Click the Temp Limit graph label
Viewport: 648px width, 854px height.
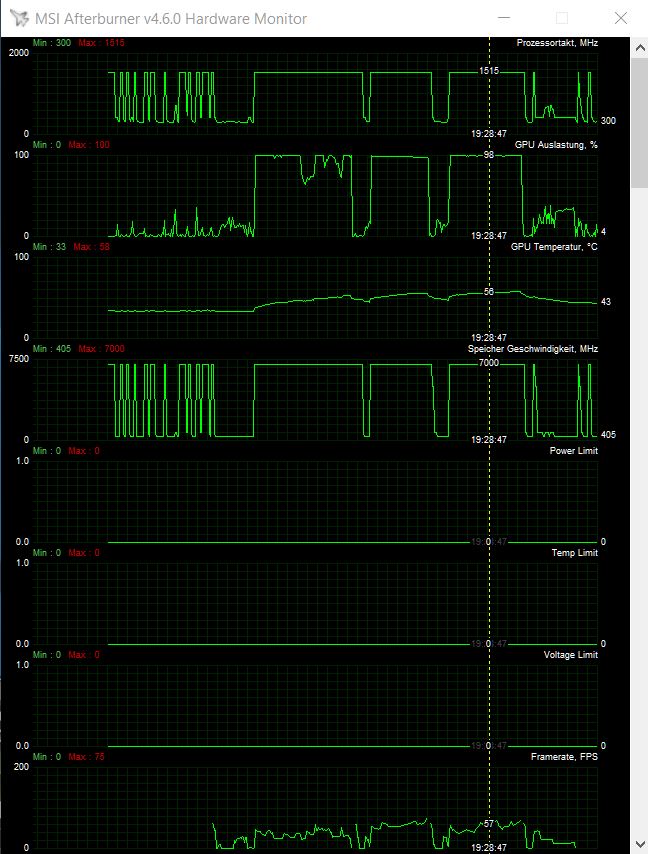coord(574,553)
